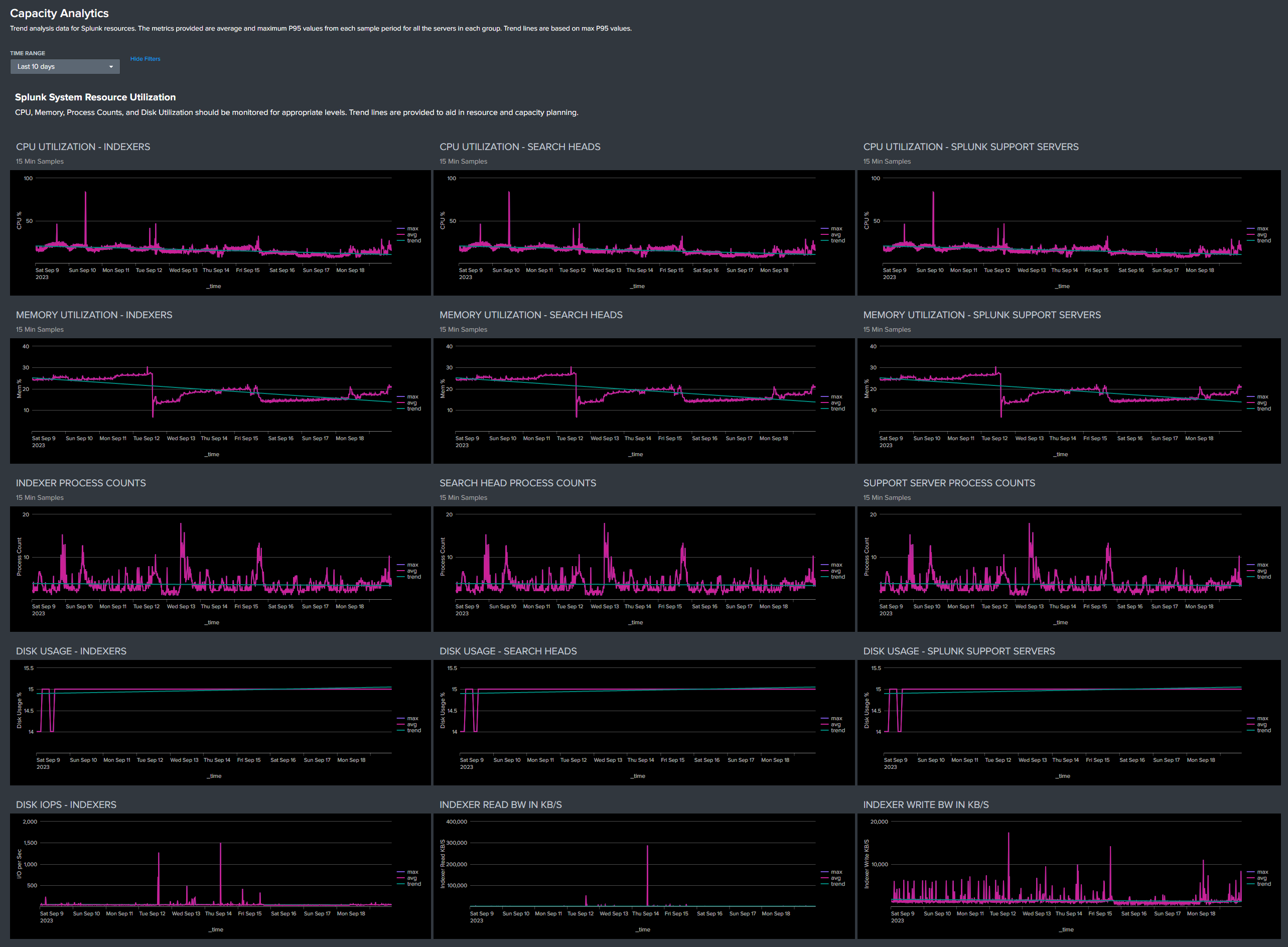Click the INDEXER WRITE BW IN KB/S panel title
Viewport: 1288px width, 947px height.
[926, 805]
